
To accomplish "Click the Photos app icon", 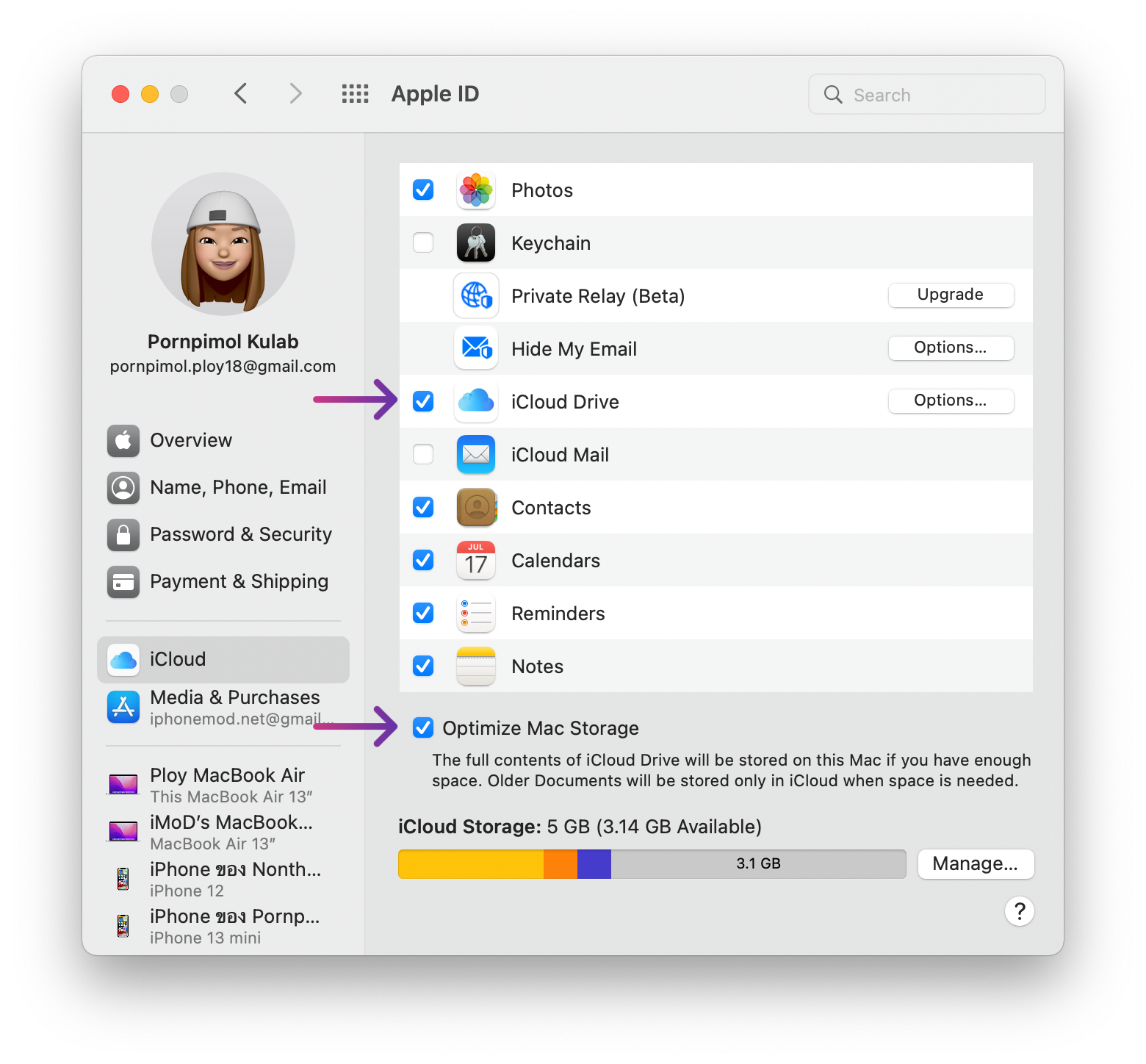I will point(476,190).
